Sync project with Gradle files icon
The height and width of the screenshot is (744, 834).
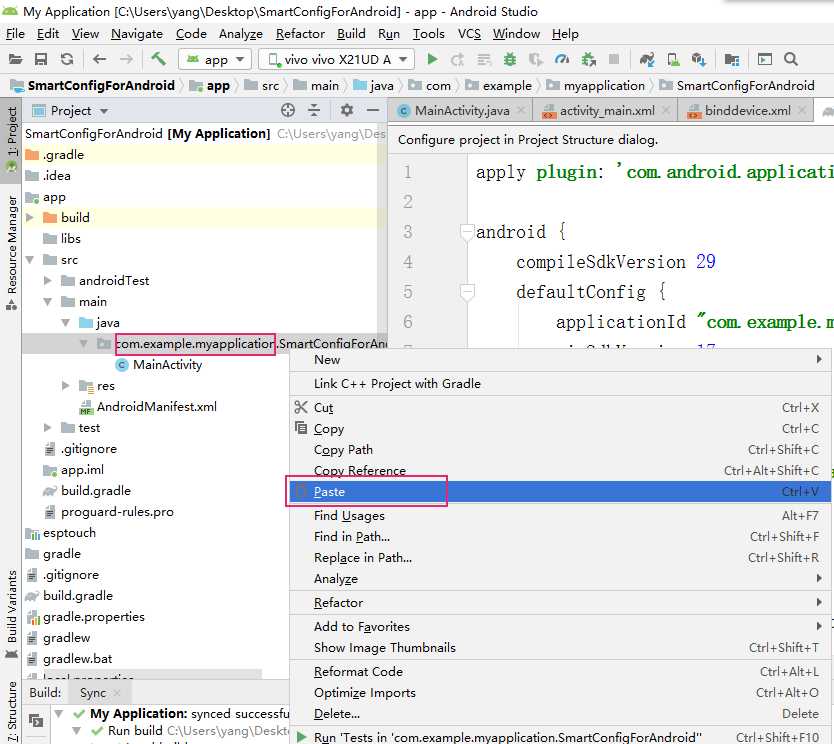pyautogui.click(x=647, y=59)
